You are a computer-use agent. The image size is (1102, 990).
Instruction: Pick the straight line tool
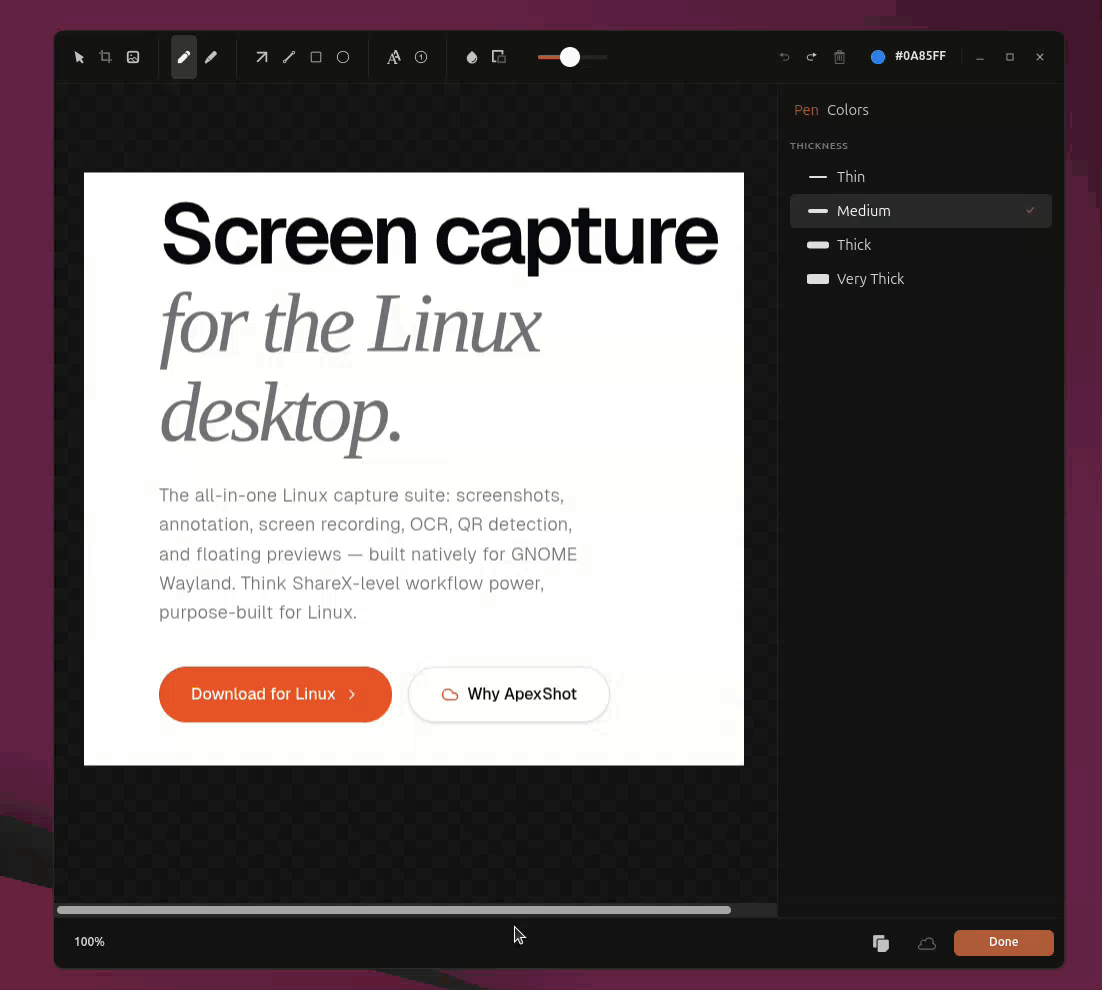point(289,57)
